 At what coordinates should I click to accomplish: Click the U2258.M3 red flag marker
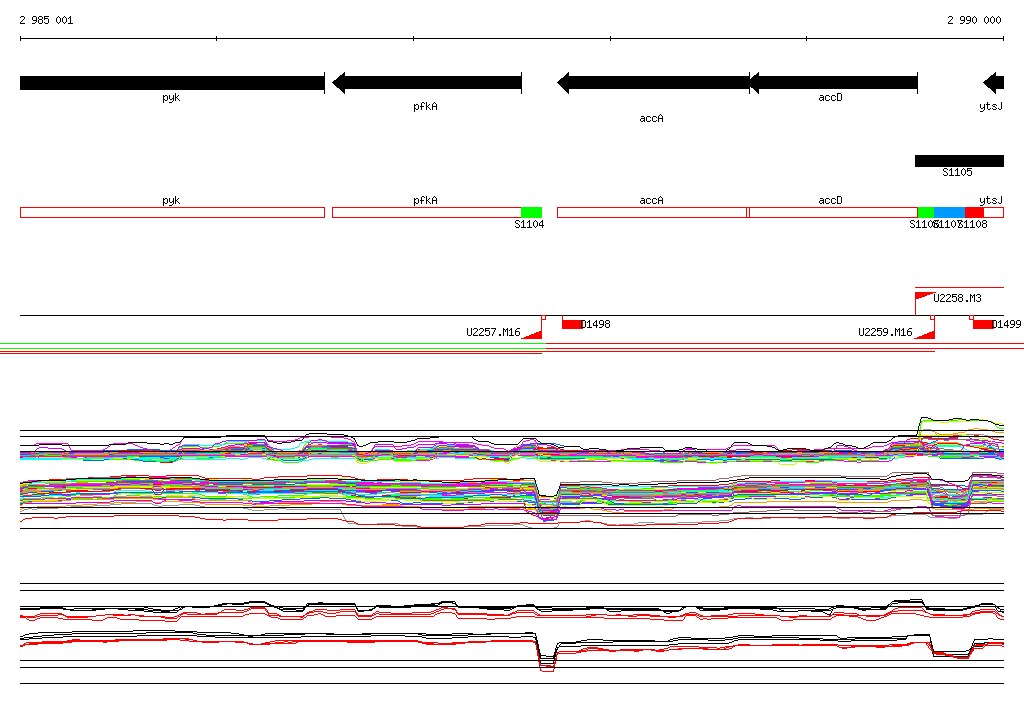[x=923, y=297]
